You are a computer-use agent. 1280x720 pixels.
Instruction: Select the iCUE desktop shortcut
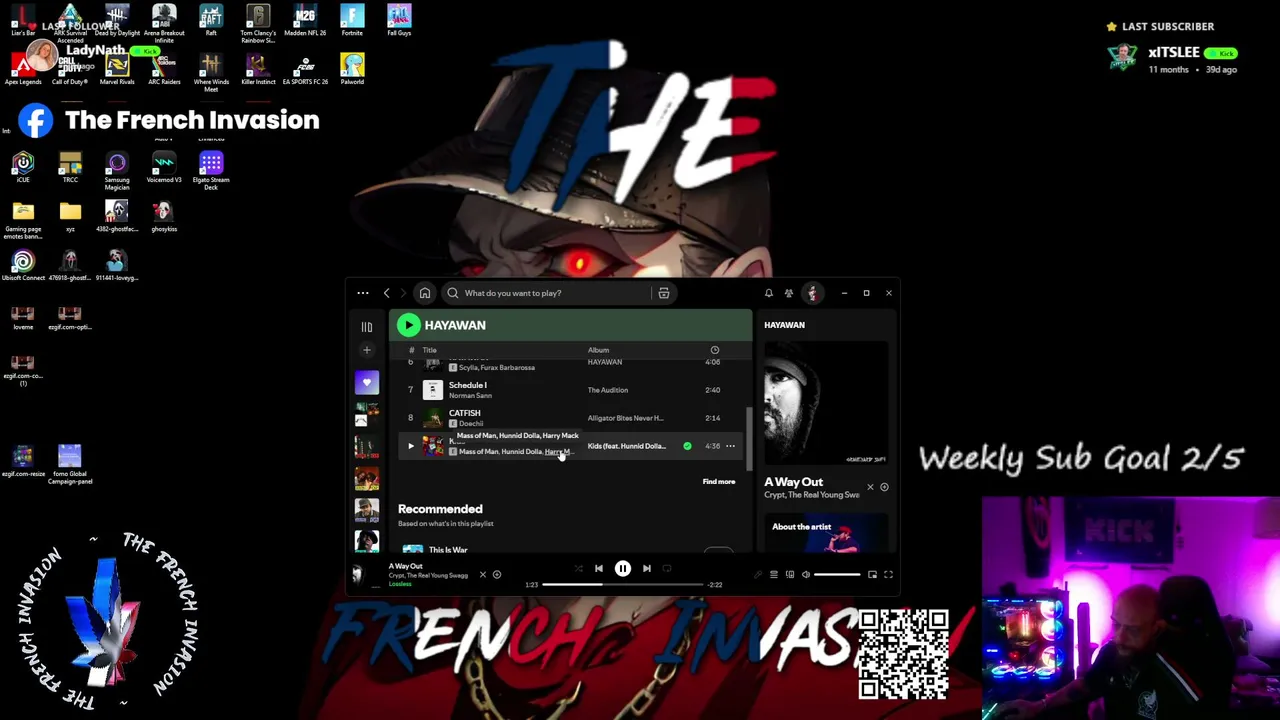coord(23,167)
